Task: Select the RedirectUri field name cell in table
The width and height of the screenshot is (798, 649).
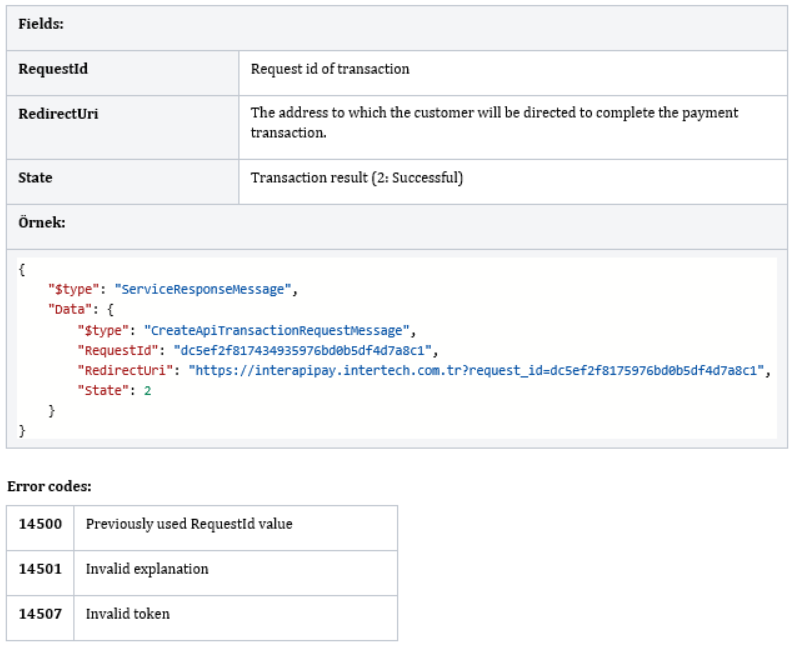Action: click(58, 114)
